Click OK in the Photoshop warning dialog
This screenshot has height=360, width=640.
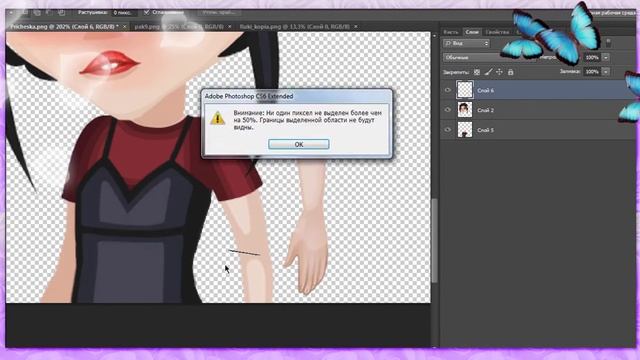click(x=298, y=144)
